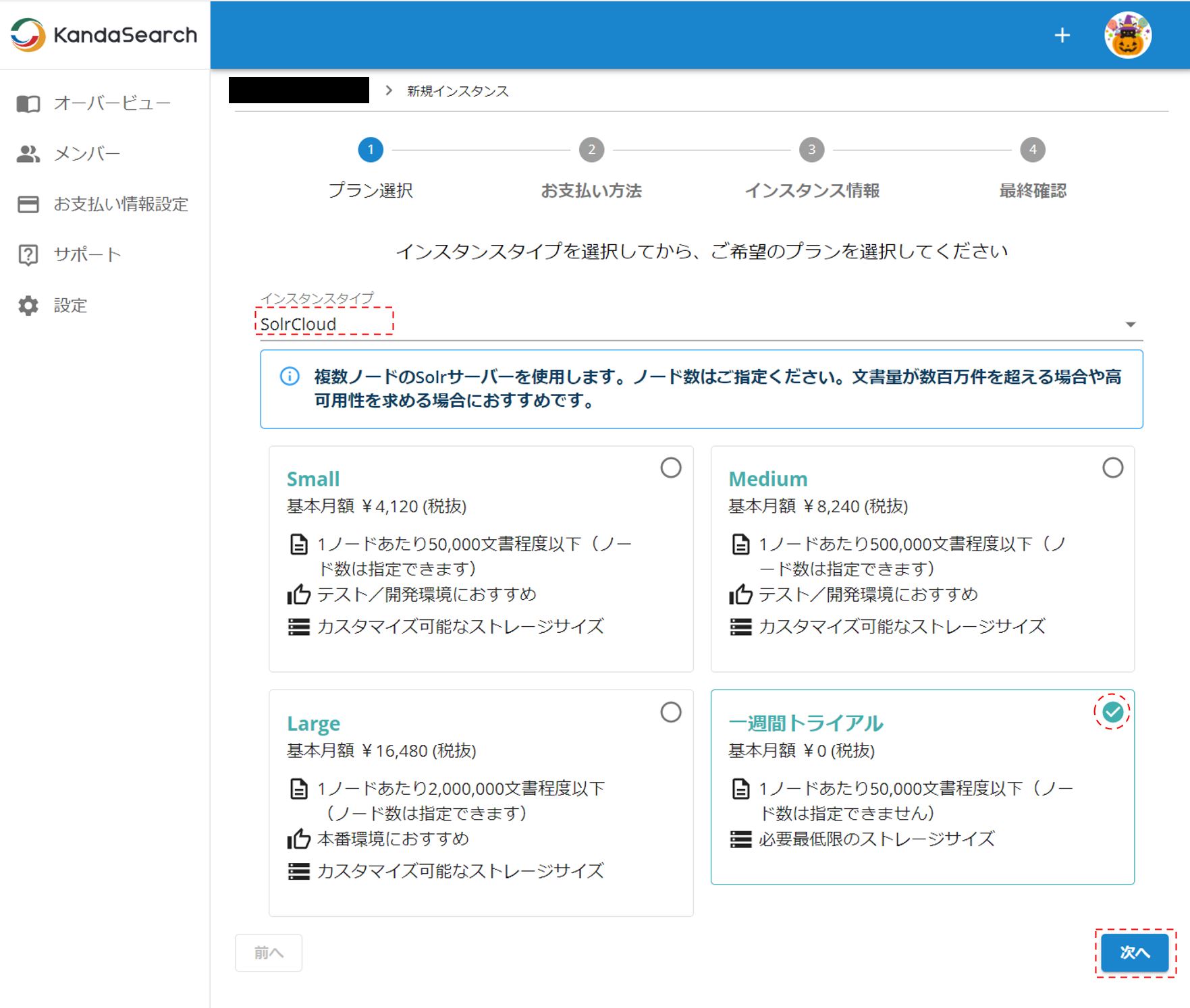
Task: Click the overview book icon
Action: point(28,103)
